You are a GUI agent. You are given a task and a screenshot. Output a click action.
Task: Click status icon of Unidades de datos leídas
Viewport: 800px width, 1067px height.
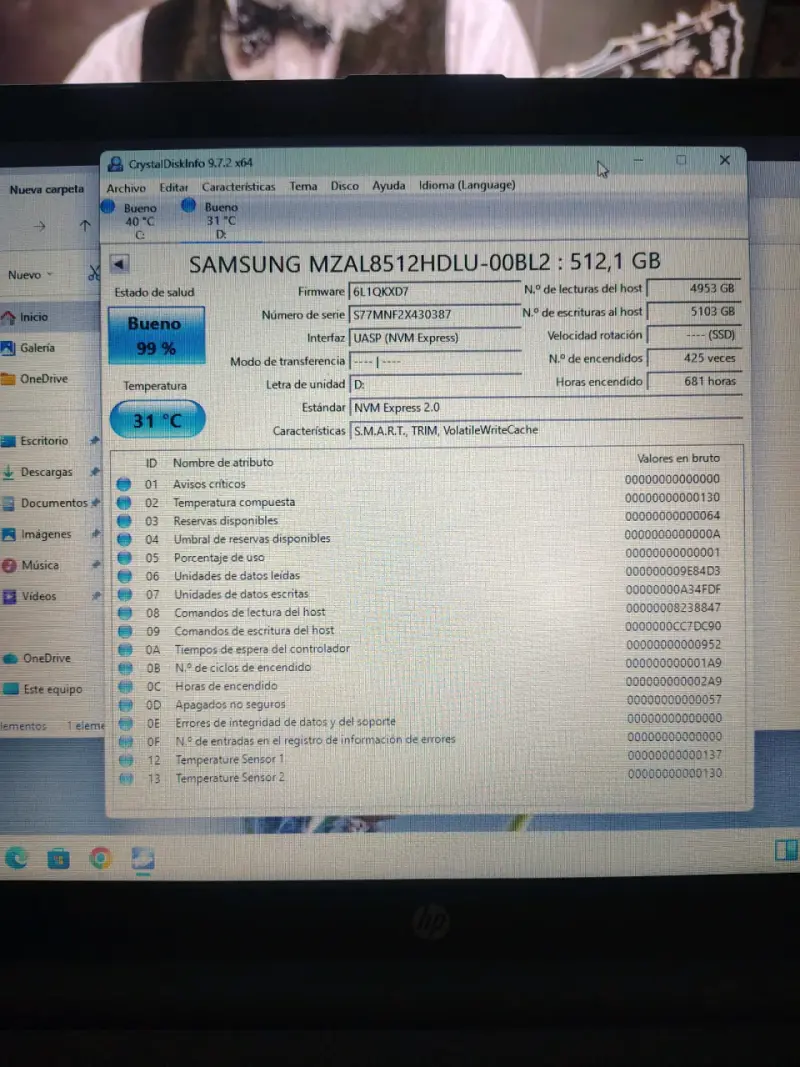[x=124, y=576]
